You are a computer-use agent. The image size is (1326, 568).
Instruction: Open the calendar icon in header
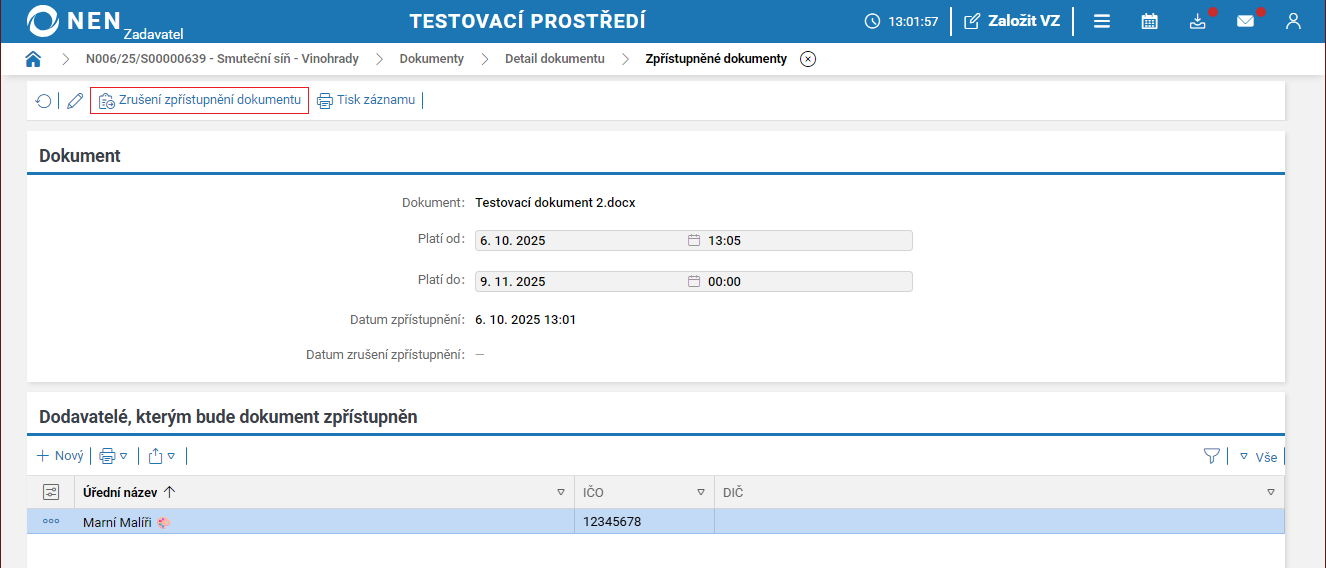(1150, 21)
